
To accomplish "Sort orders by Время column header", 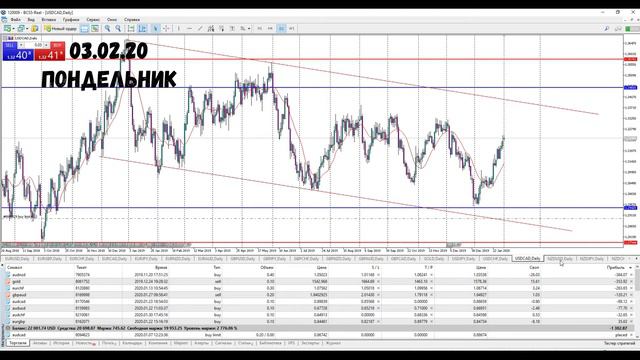I will tap(161, 267).
